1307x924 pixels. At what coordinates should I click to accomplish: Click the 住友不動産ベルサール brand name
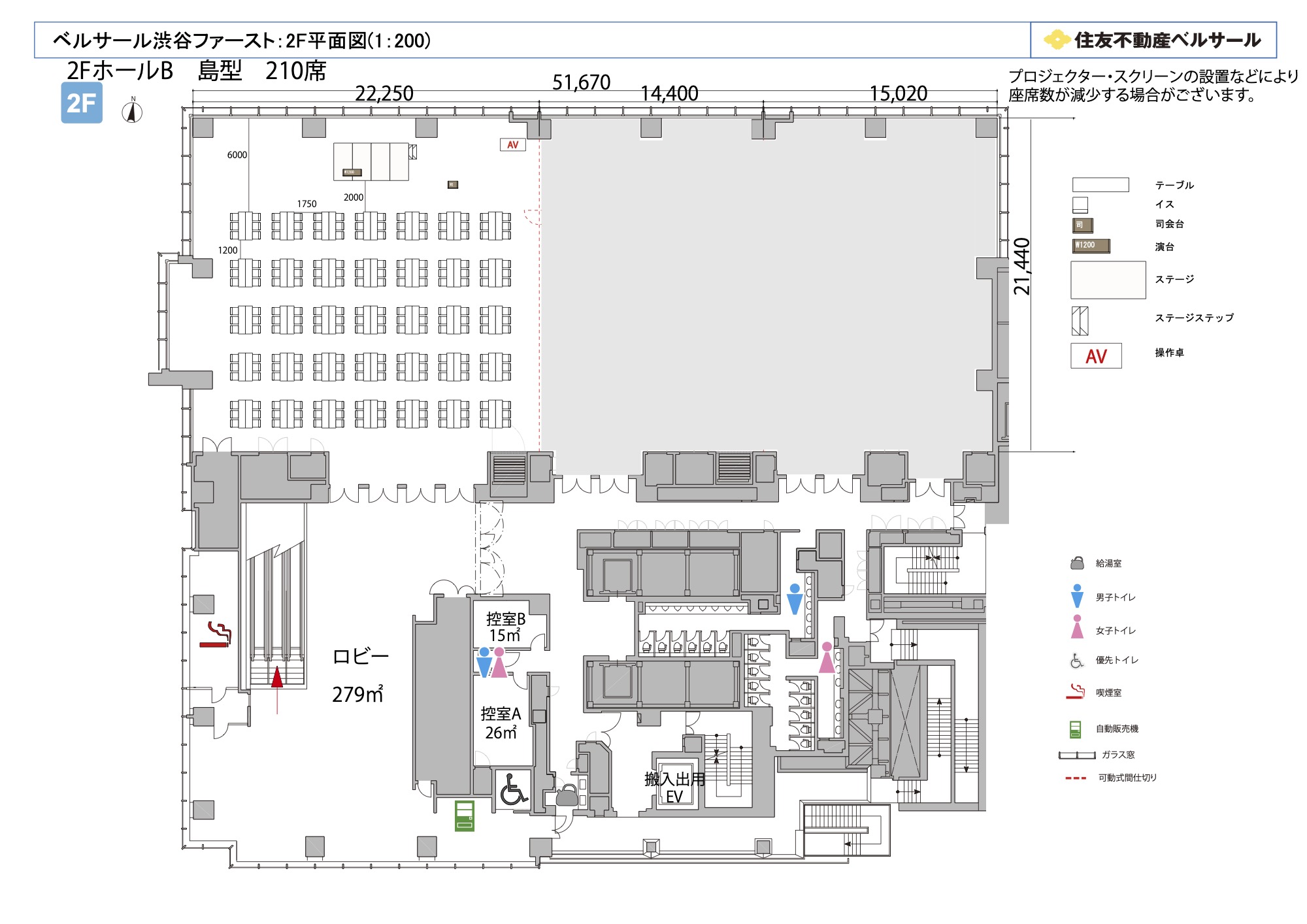(1167, 40)
